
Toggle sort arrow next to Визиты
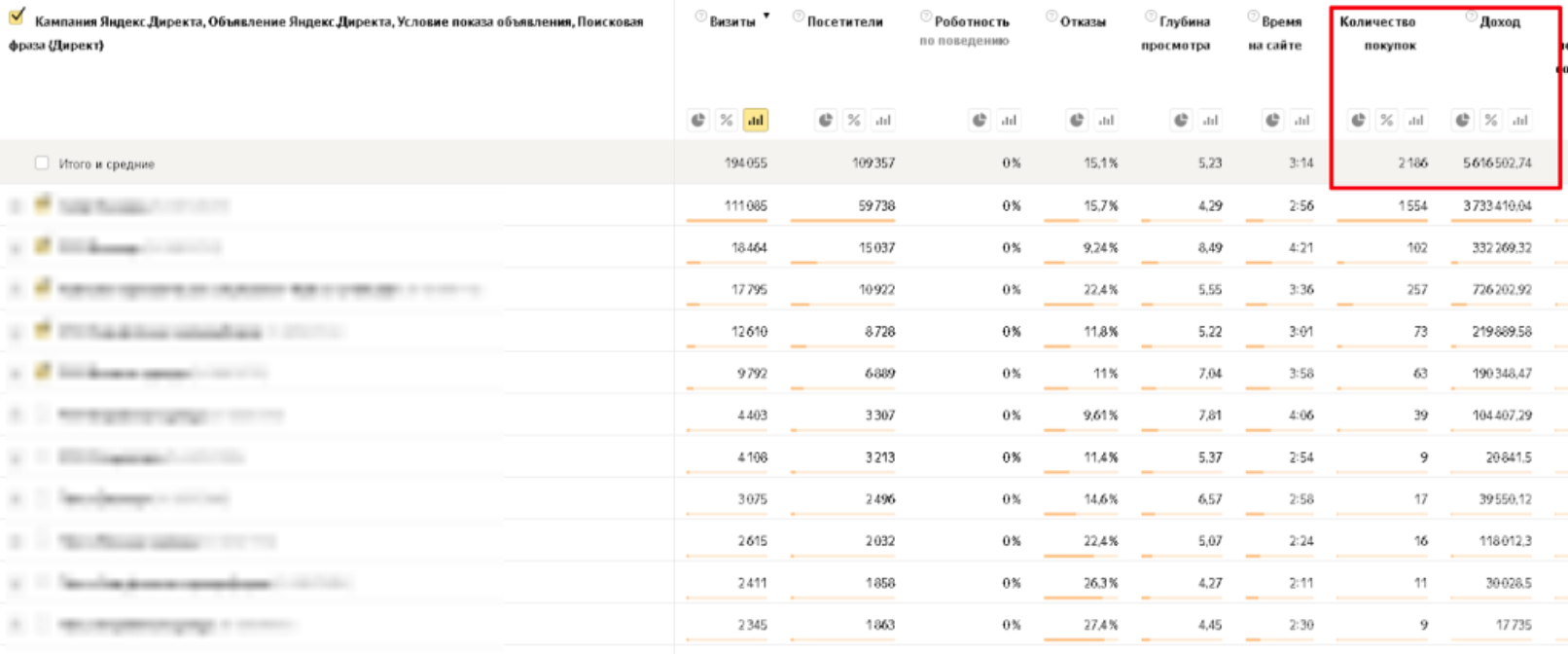766,17
